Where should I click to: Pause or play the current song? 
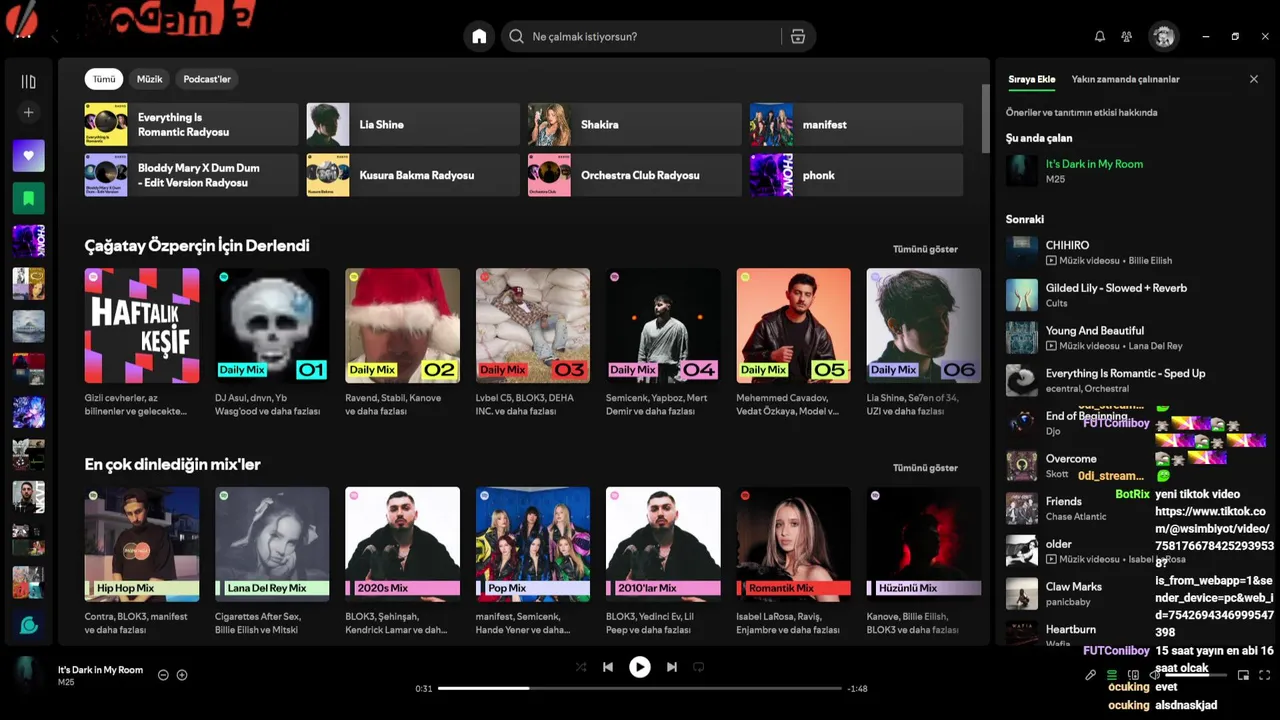tap(640, 667)
